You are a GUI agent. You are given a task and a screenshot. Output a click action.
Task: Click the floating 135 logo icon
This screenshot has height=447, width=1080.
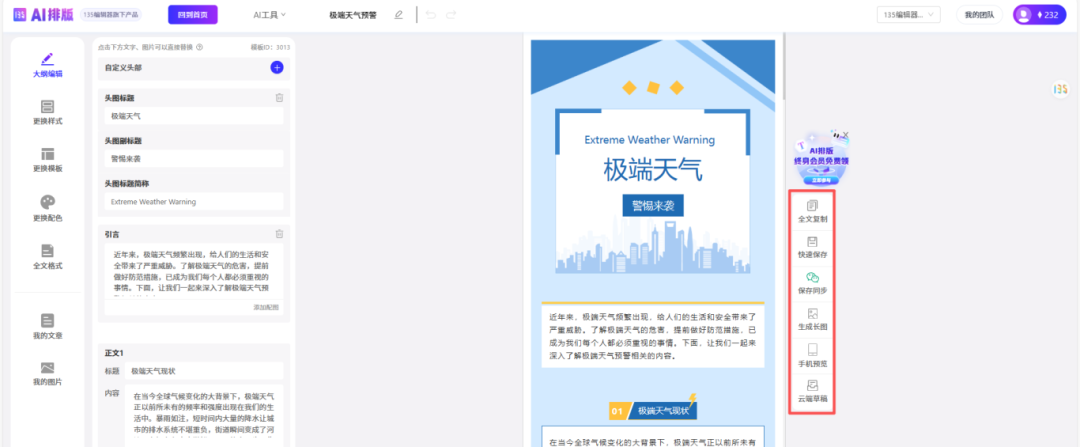(x=1061, y=89)
